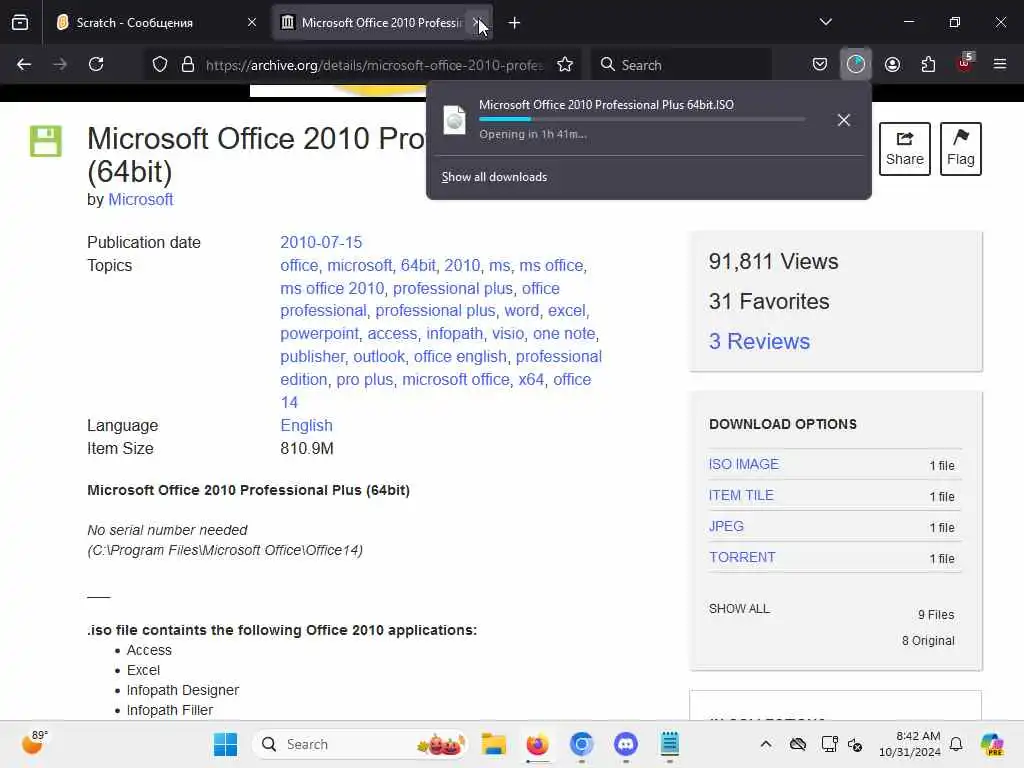1024x768 pixels.
Task: Open the 'x64' topic link
Action: pyautogui.click(x=531, y=379)
